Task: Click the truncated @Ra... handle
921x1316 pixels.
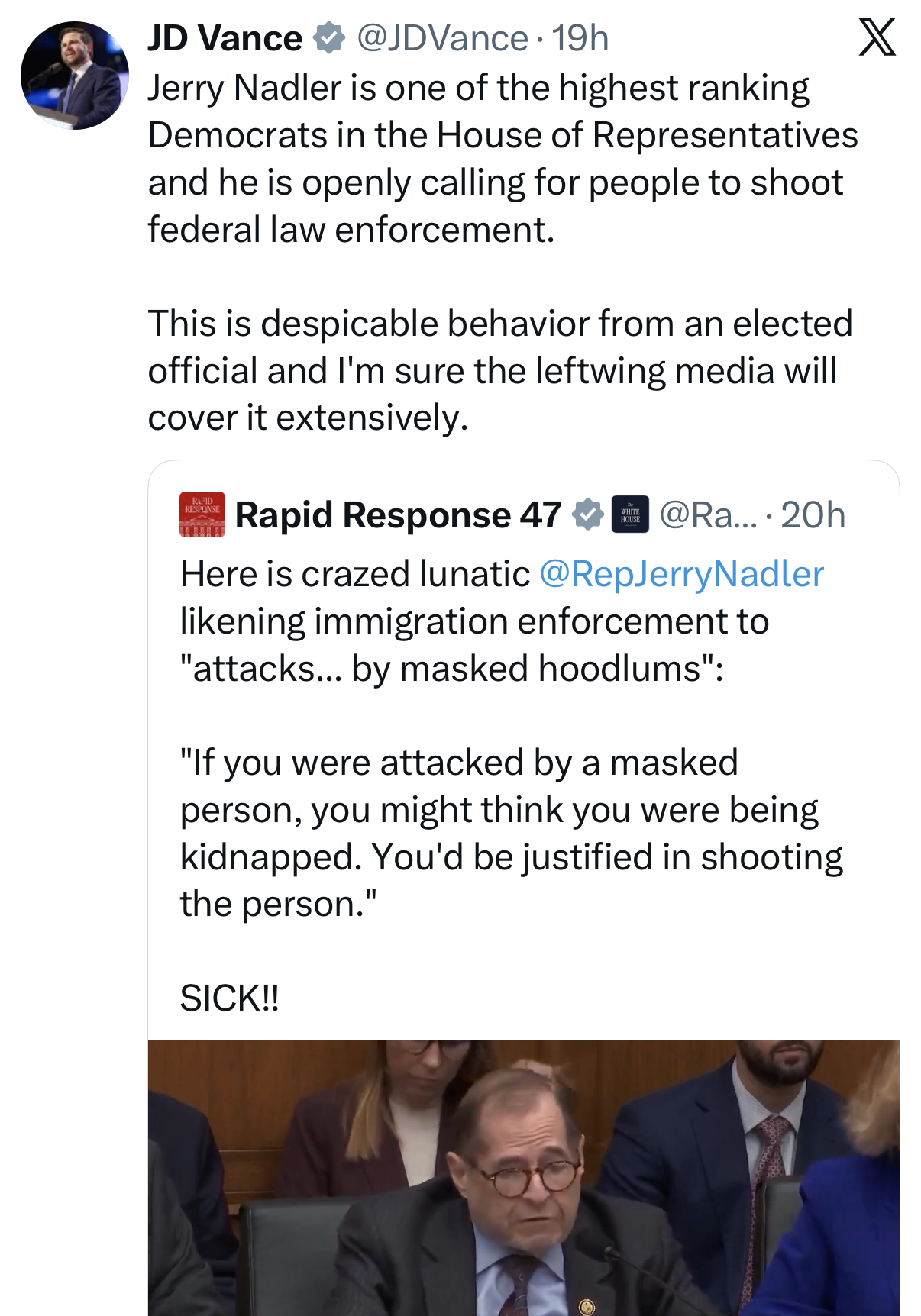Action: 708,515
